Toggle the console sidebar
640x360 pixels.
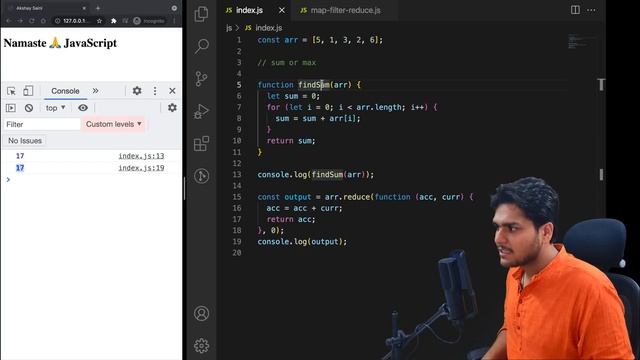point(11,108)
